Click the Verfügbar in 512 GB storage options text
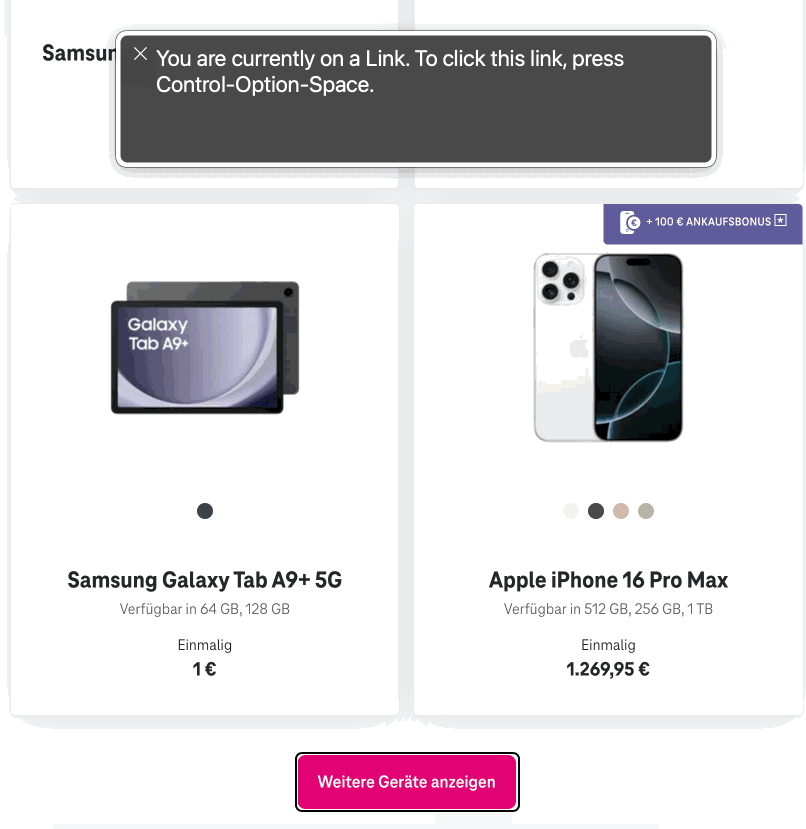 coord(608,608)
